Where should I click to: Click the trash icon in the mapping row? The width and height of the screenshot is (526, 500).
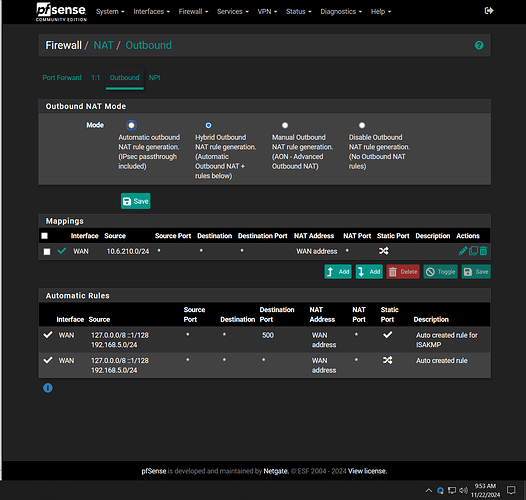(483, 251)
